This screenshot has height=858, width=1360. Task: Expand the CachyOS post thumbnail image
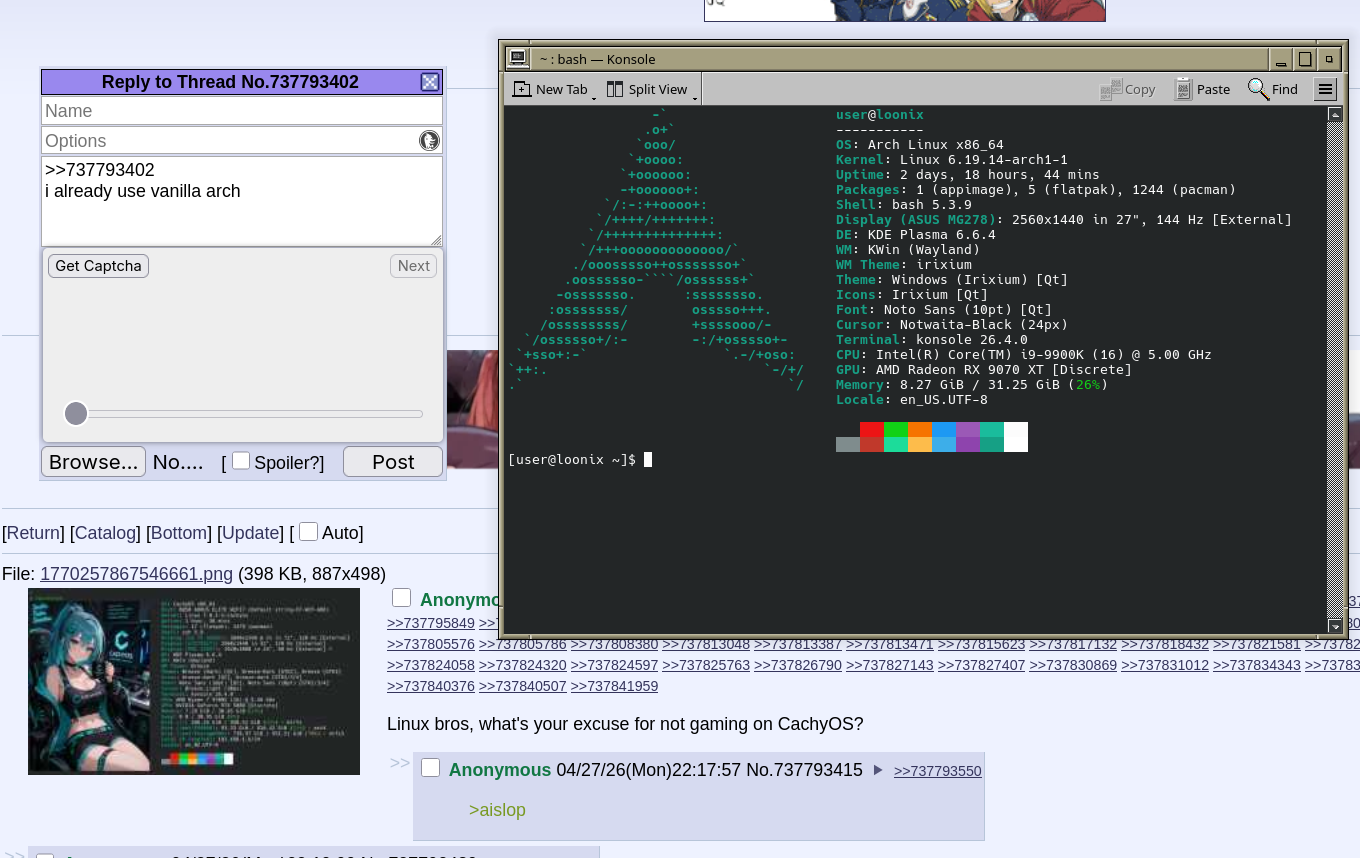pos(194,681)
